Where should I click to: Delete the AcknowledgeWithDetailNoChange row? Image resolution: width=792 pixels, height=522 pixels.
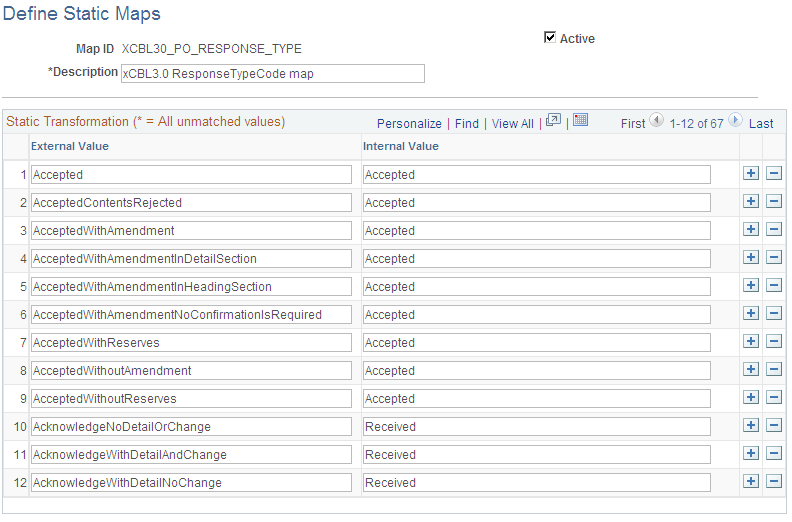click(774, 482)
